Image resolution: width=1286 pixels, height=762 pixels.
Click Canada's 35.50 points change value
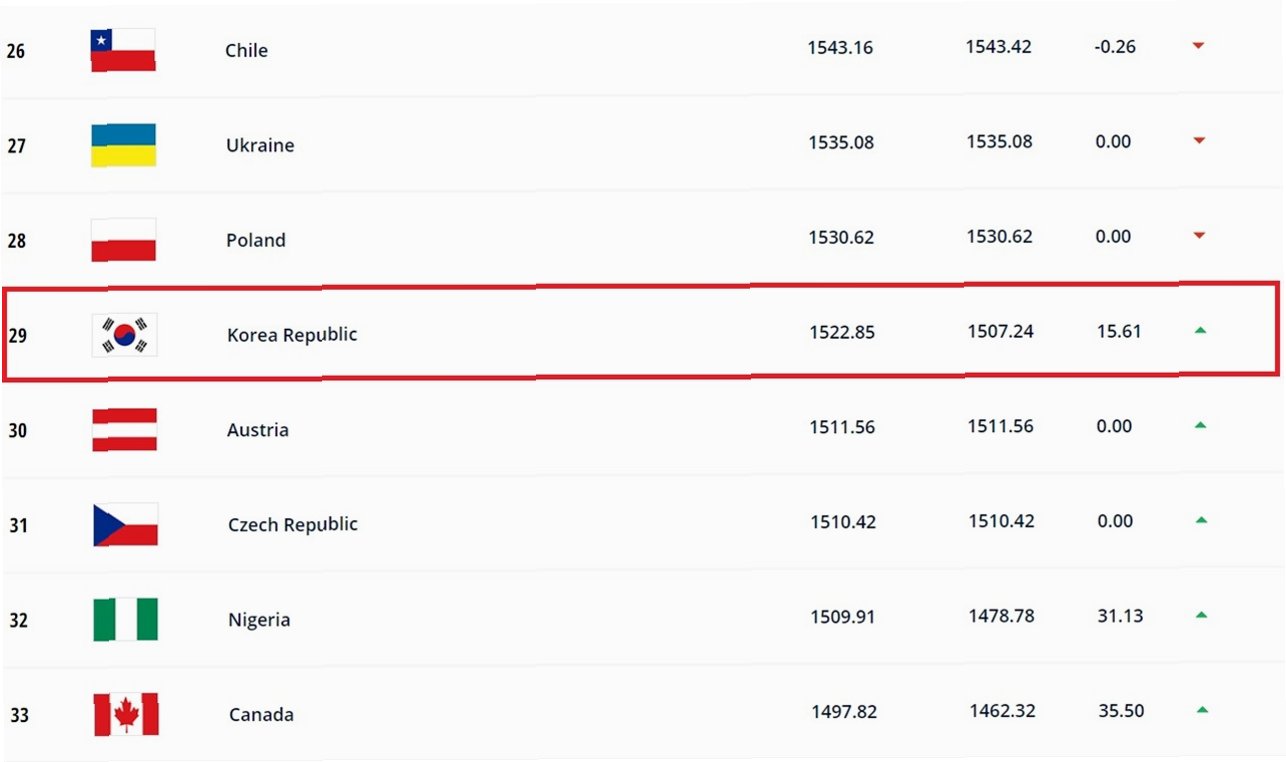(1121, 711)
